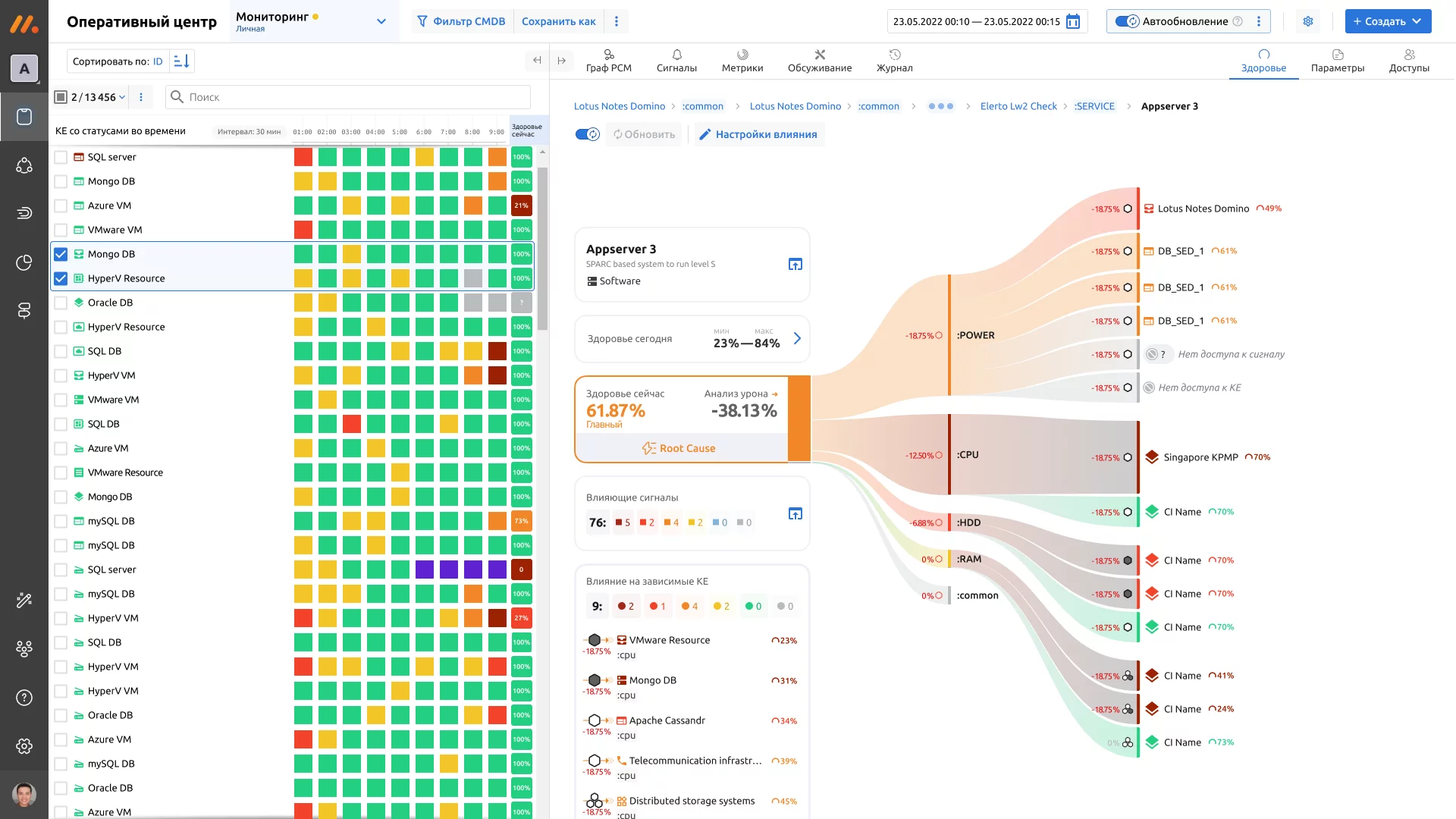1456x819 pixels.
Task: Open the settings gear in top bar
Action: coord(1307,21)
